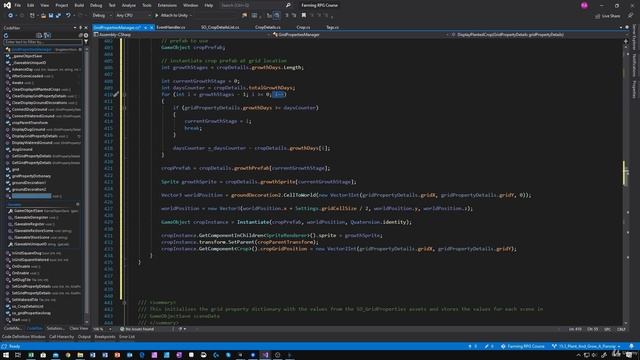The image size is (640, 360).
Task: Click the Windows Start button
Action: [x=6, y=355]
